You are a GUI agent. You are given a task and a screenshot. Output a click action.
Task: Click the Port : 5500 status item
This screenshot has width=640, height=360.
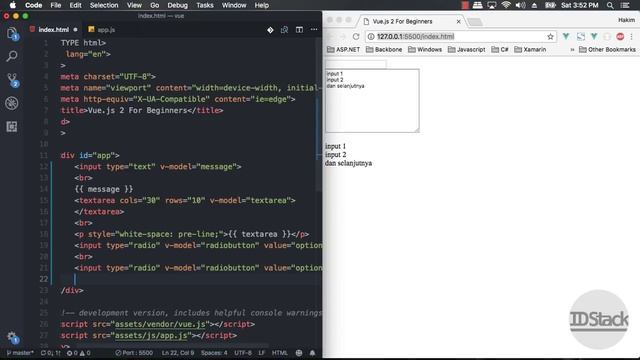tap(134, 353)
